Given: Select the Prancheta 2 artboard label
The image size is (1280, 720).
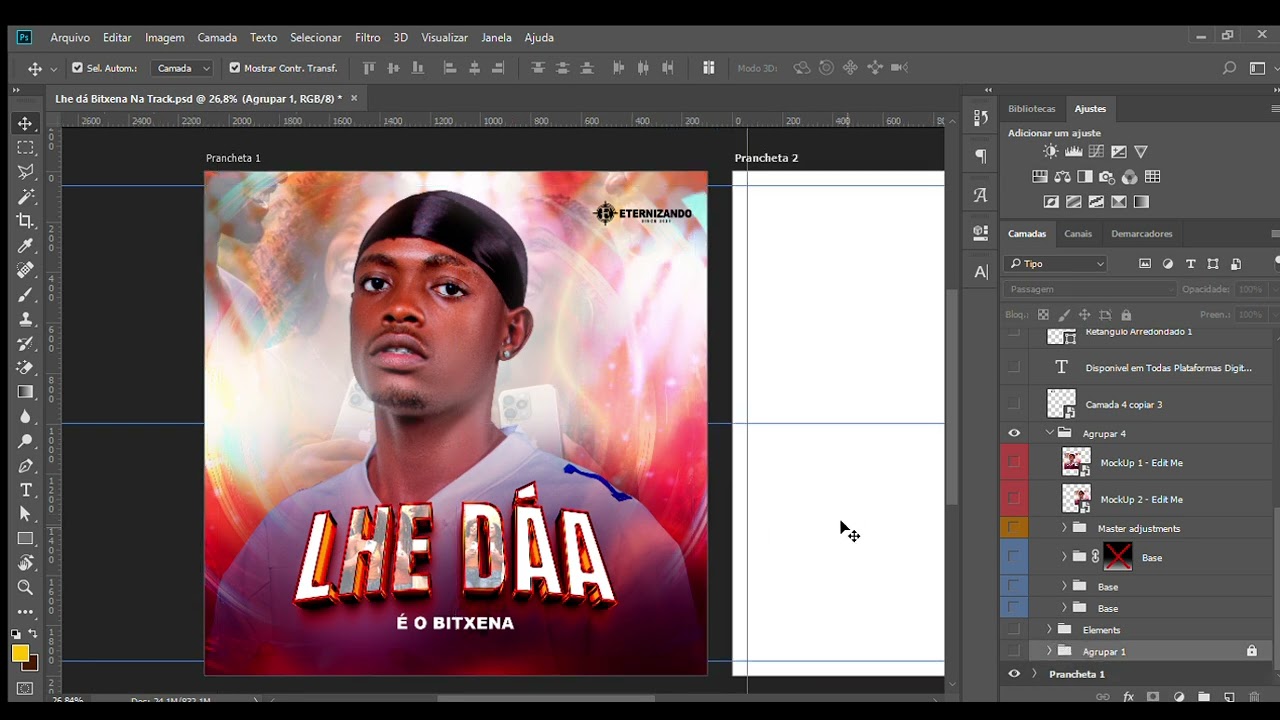Looking at the screenshot, I should (x=766, y=158).
